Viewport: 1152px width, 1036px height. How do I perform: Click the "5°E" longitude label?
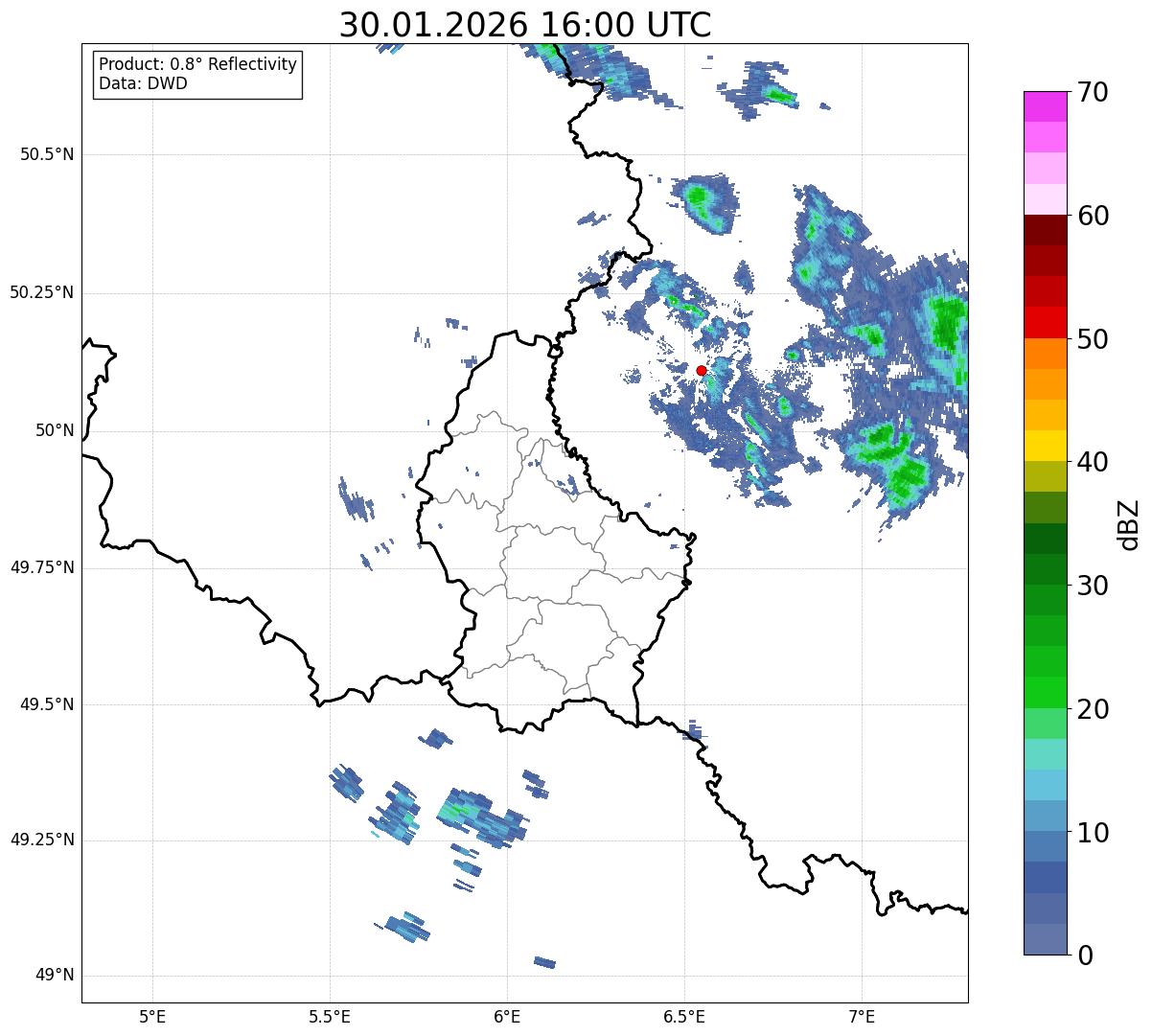click(x=152, y=1017)
